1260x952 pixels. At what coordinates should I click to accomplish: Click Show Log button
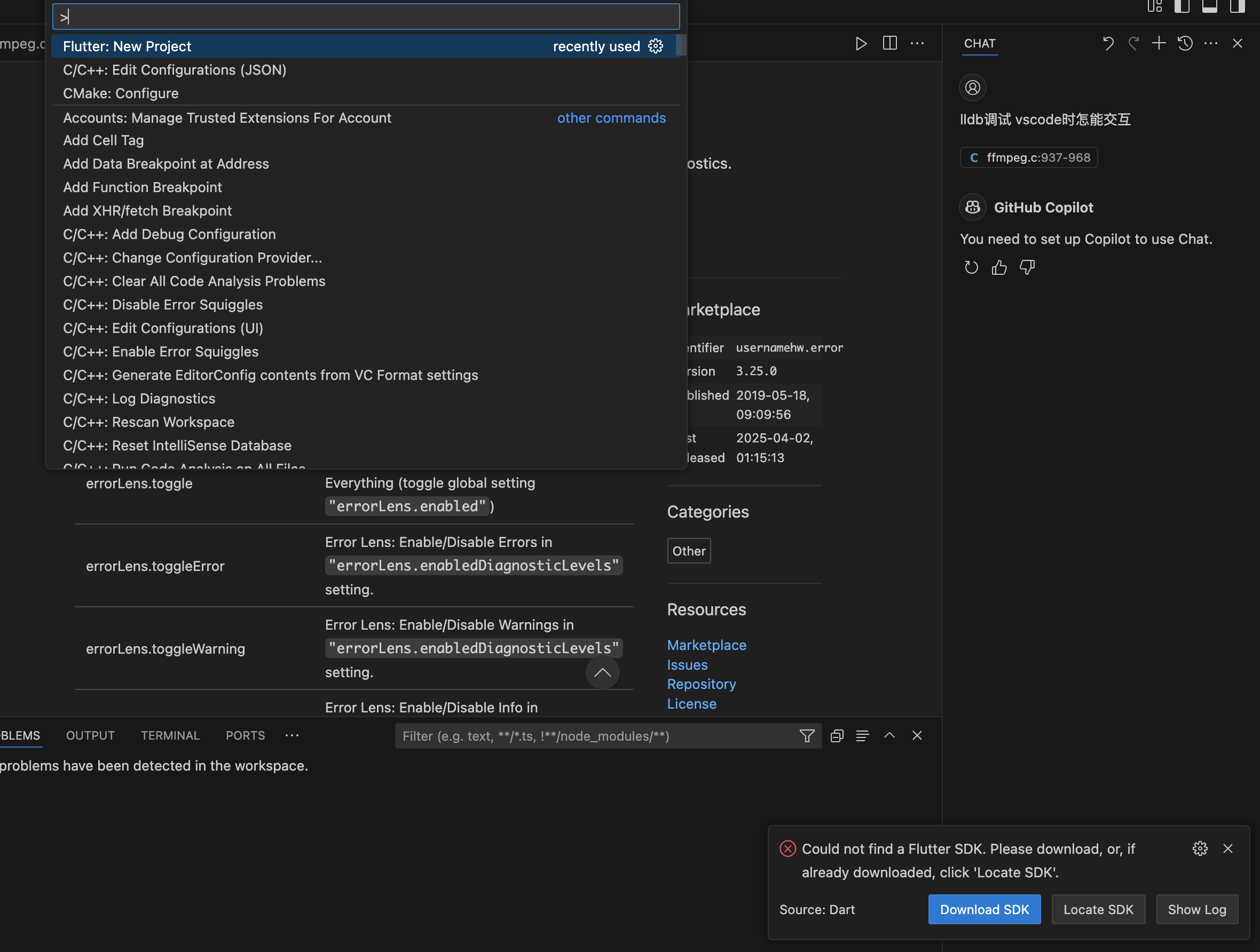pyautogui.click(x=1197, y=909)
